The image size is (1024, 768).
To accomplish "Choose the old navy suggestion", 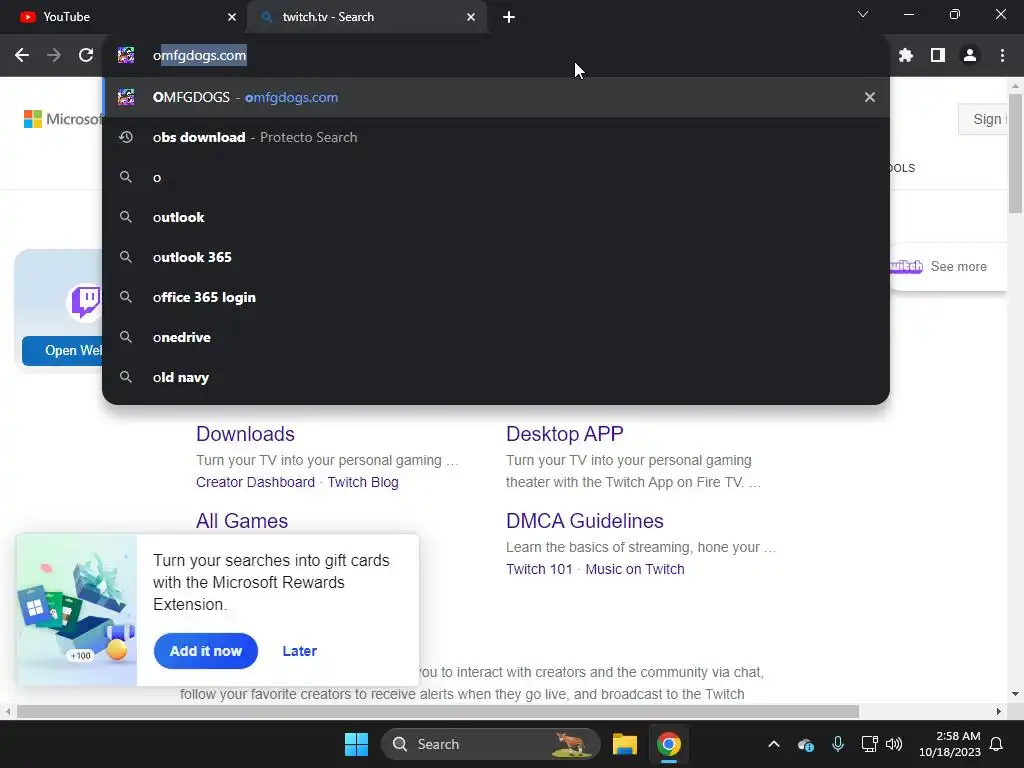I will [x=496, y=377].
